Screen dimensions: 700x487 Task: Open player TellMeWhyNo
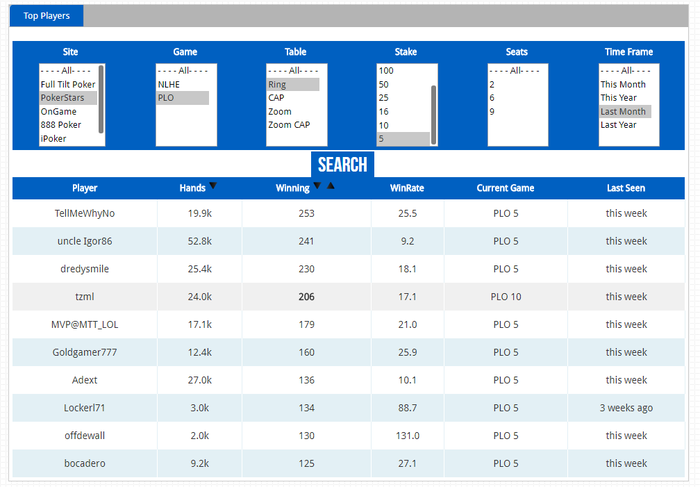(85, 213)
